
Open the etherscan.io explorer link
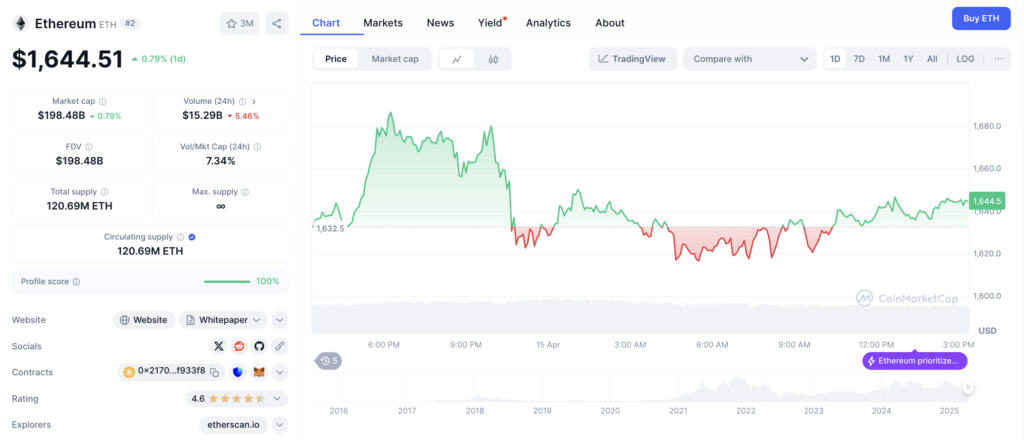point(233,424)
